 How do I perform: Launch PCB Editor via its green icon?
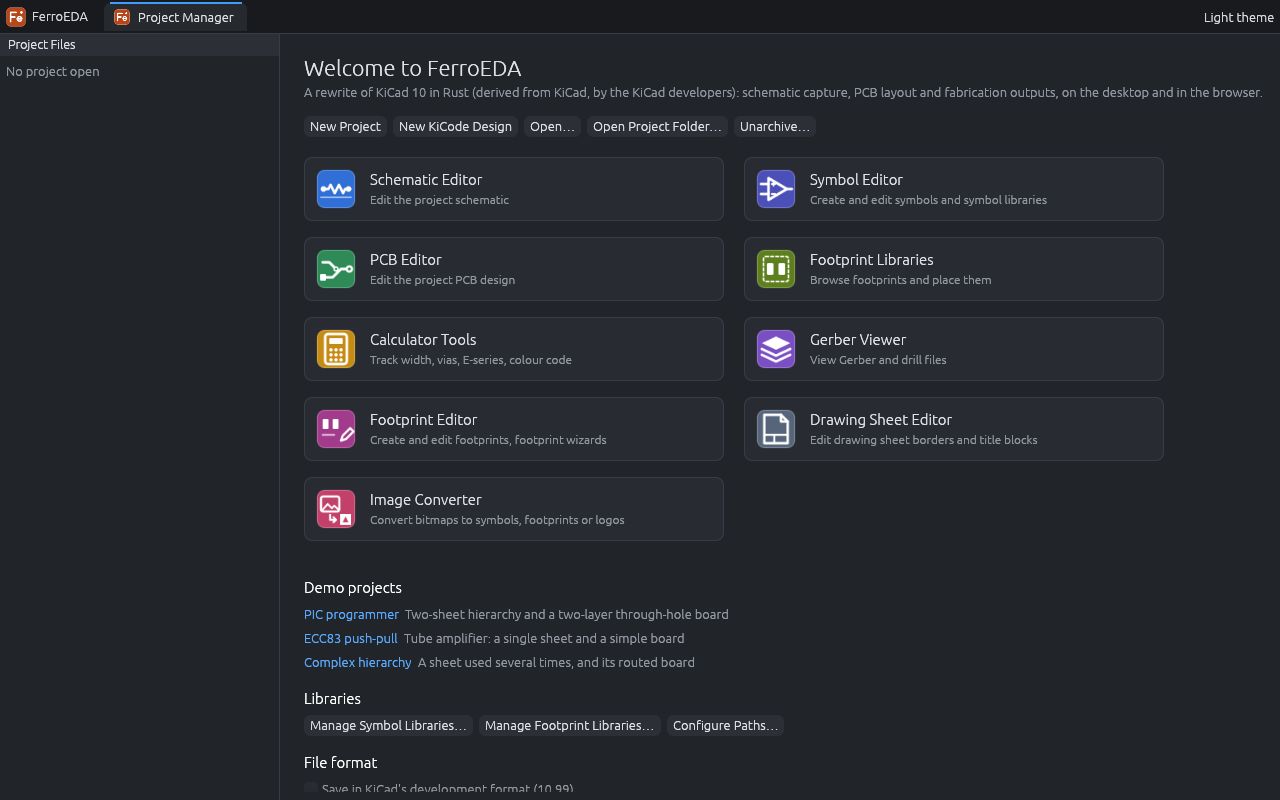pos(336,269)
